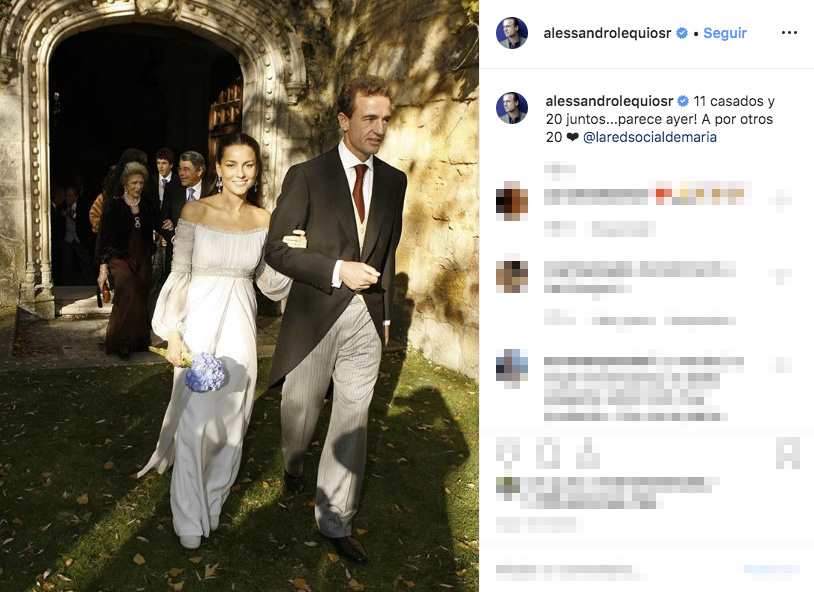
Task: Click the second commenter's avatar
Action: [x=512, y=276]
